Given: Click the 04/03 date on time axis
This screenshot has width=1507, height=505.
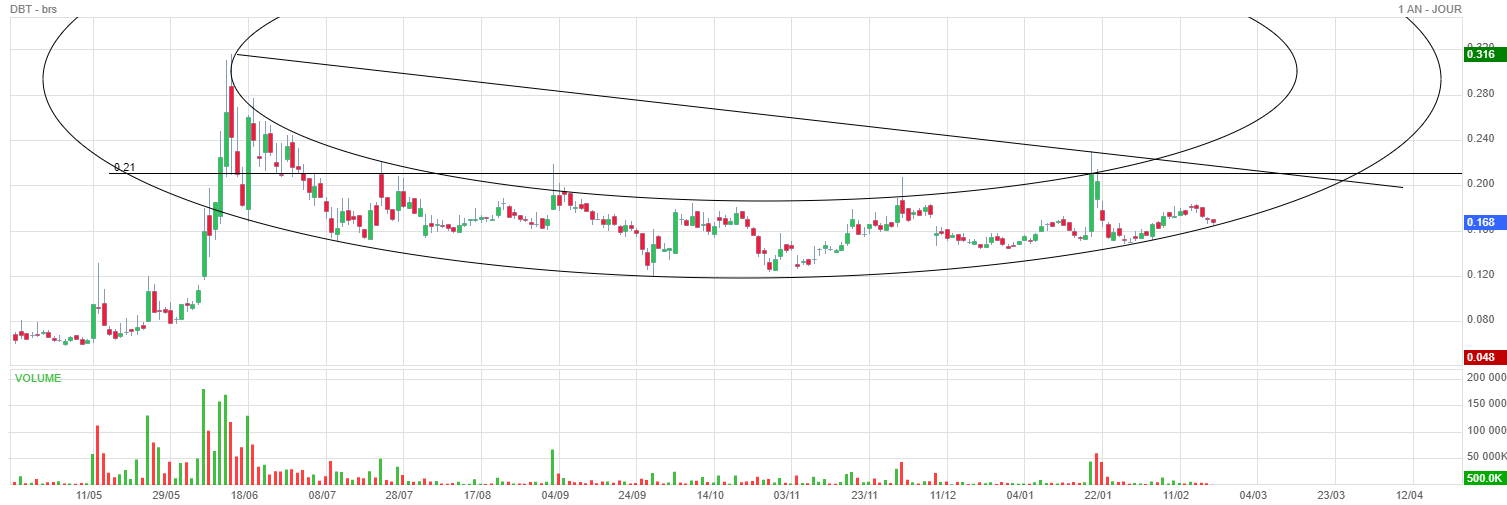Looking at the screenshot, I should coord(1254,495).
